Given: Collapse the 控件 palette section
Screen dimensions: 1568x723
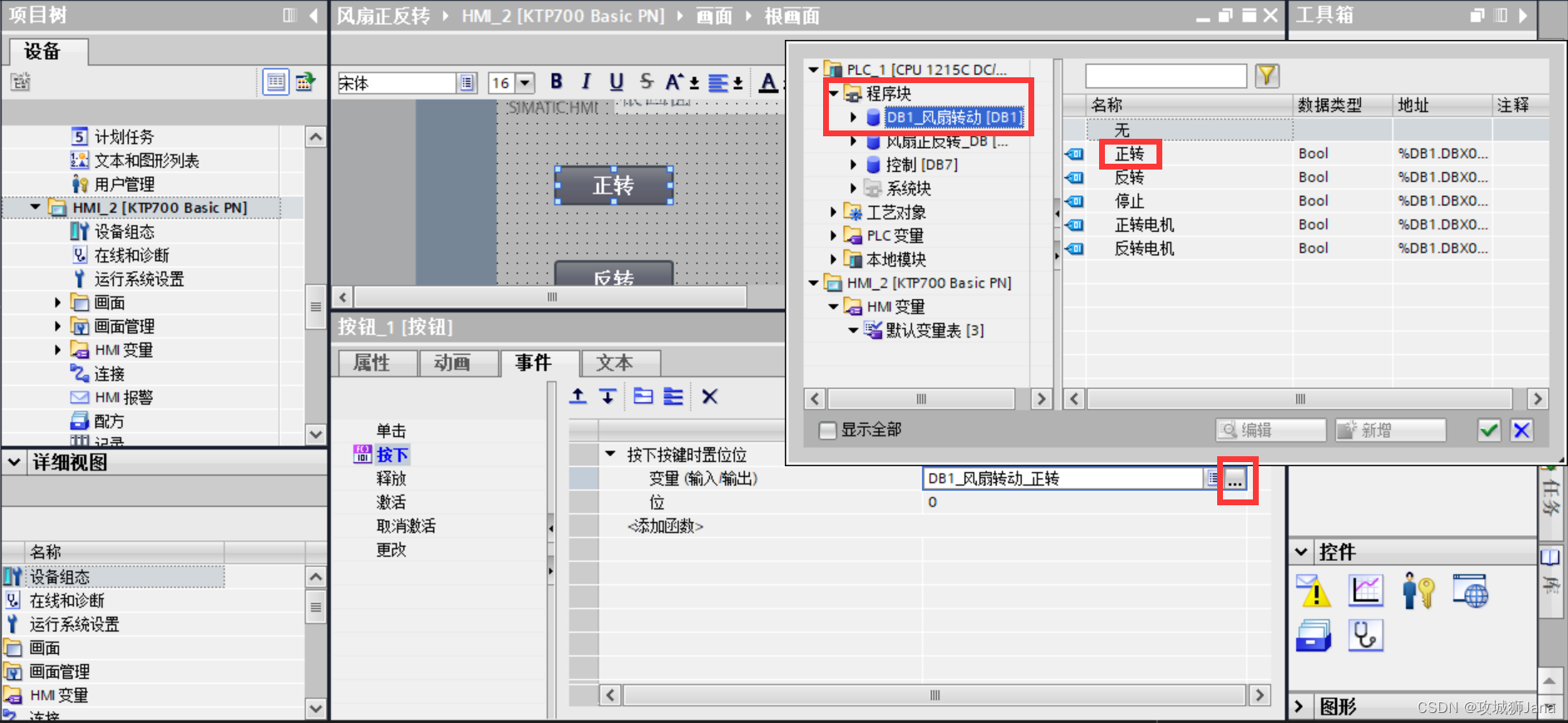Looking at the screenshot, I should tap(1301, 552).
